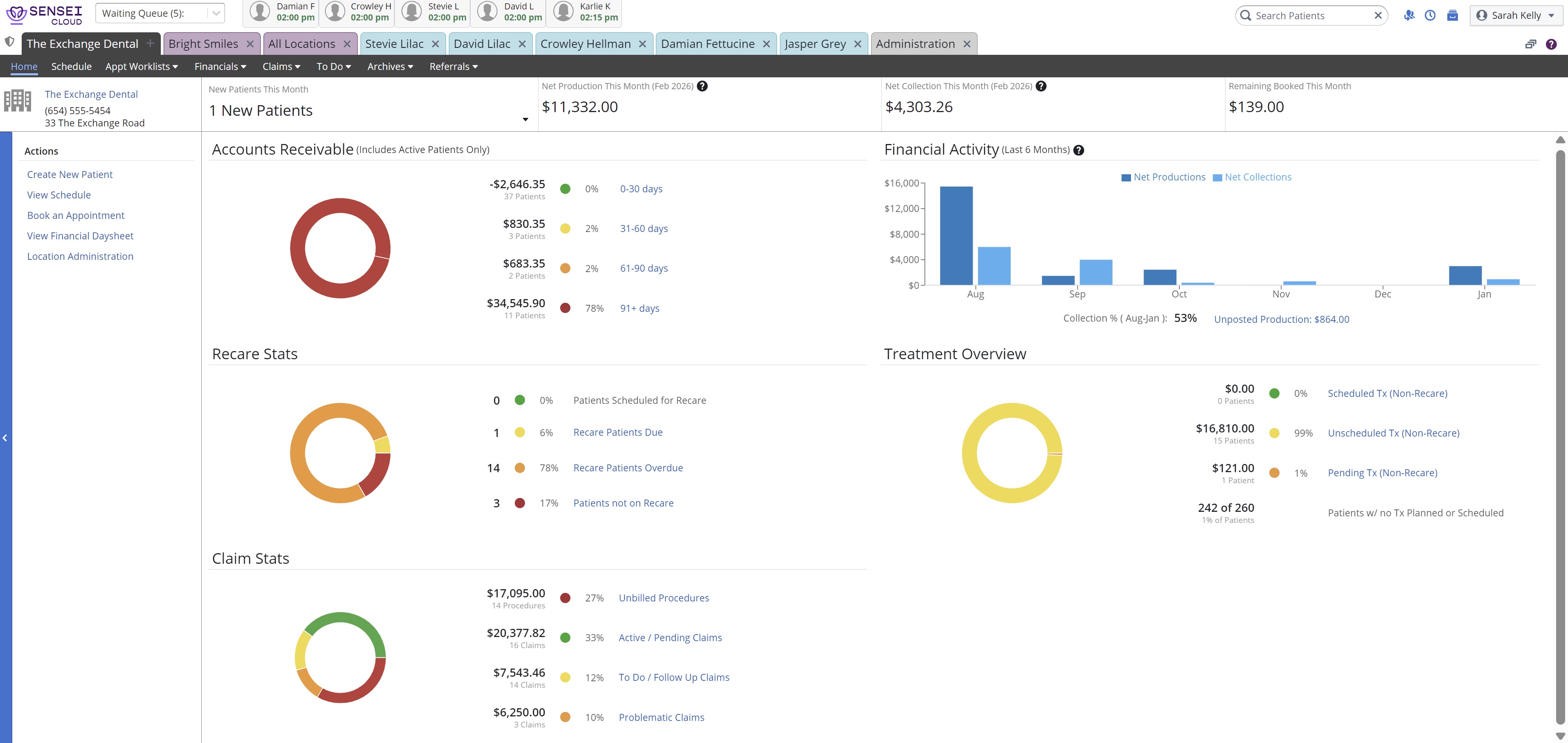Expand the New Patients dropdown arrow
The height and width of the screenshot is (743, 1568).
pyautogui.click(x=525, y=119)
